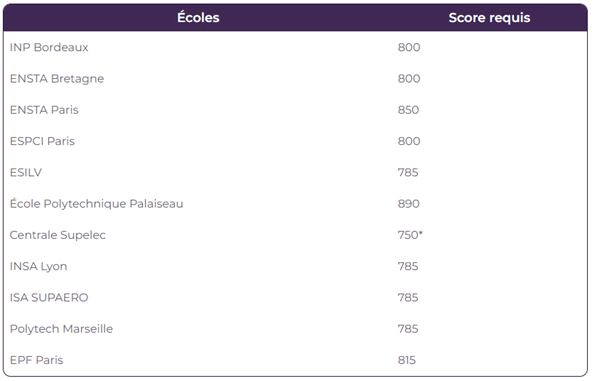602x381 pixels.
Task: Click the Score requis column header
Action: click(489, 18)
